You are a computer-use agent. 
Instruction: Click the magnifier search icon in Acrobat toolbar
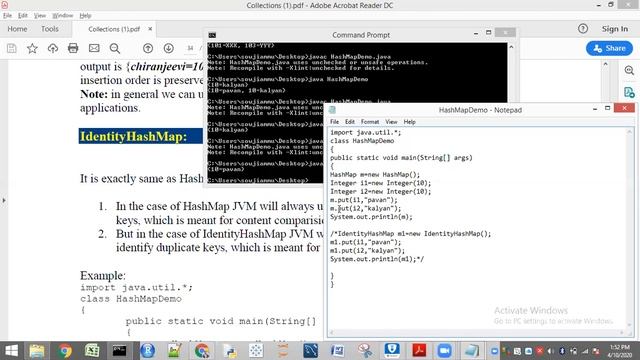coord(115,49)
